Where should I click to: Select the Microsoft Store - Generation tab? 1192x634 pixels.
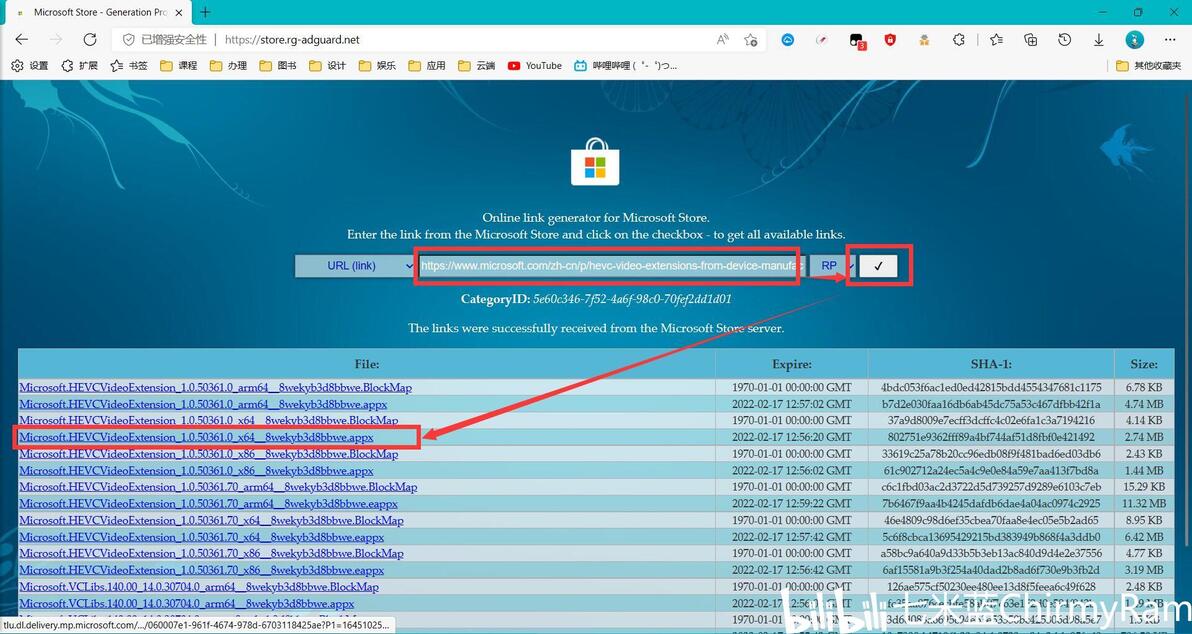point(99,12)
